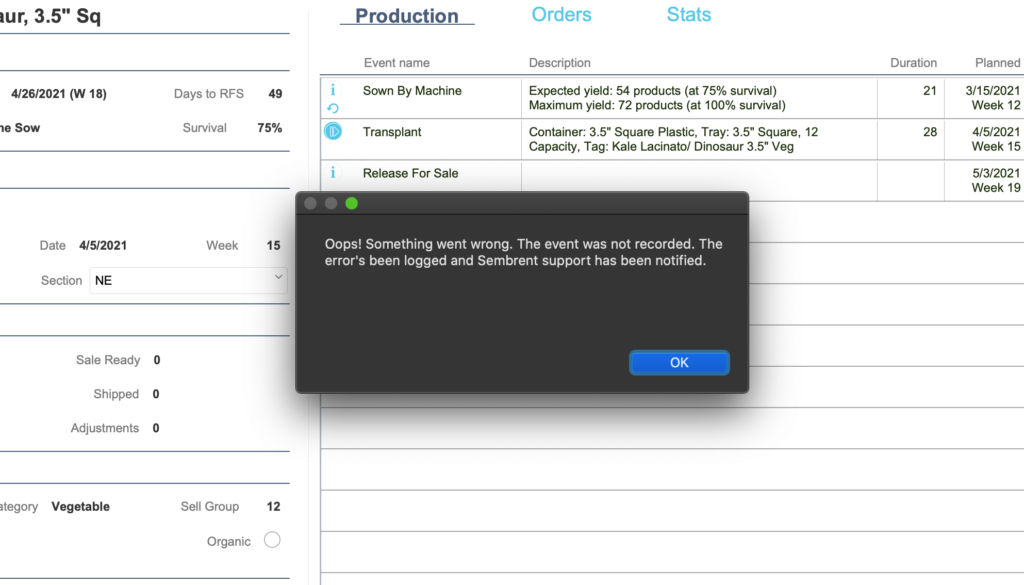The height and width of the screenshot is (585, 1024).
Task: Click the Sown By Machine event name
Action: click(412, 91)
